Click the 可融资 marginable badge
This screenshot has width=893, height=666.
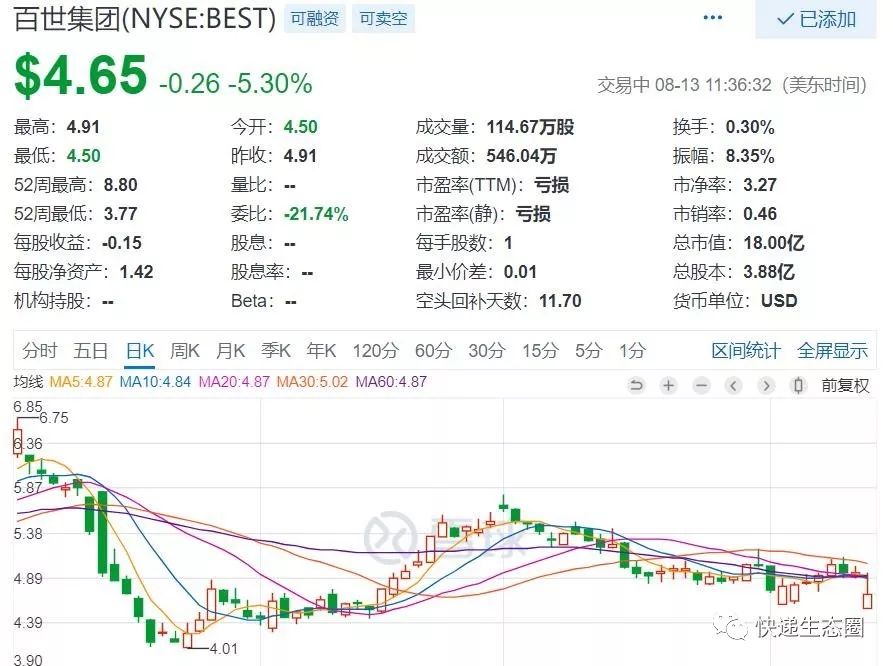coord(315,18)
